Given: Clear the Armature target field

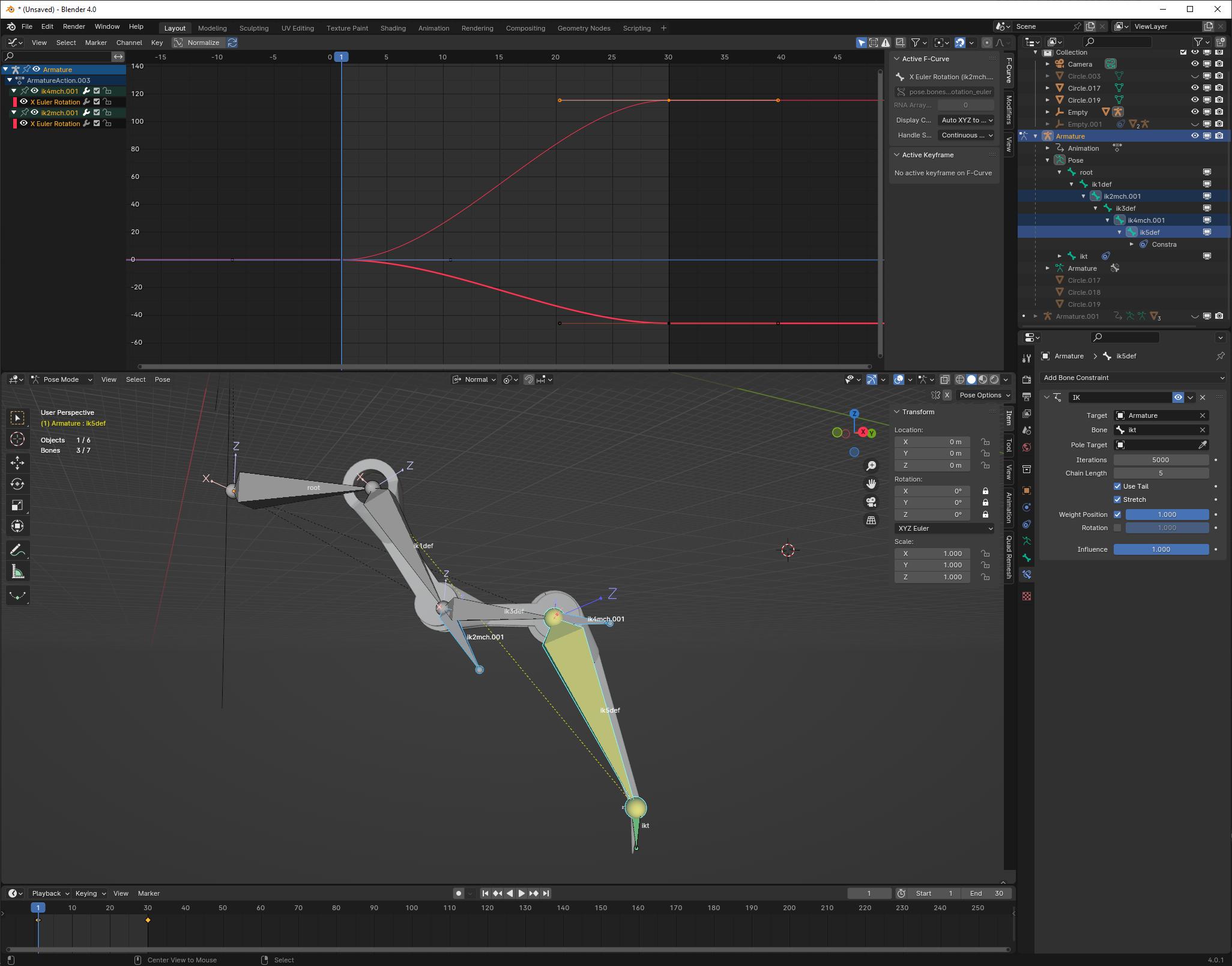Looking at the screenshot, I should [x=1203, y=415].
